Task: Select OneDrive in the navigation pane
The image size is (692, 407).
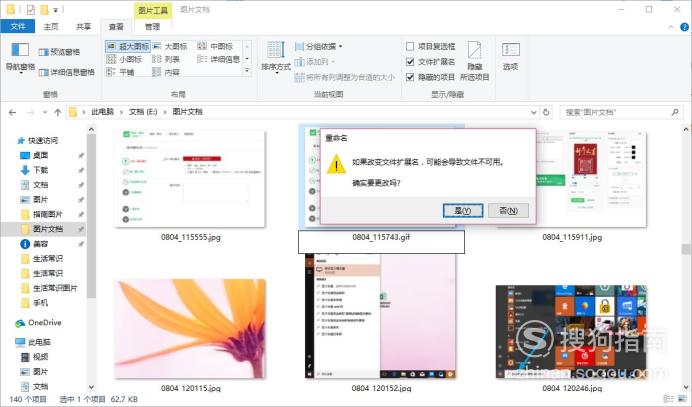Action: pyautogui.click(x=38, y=323)
